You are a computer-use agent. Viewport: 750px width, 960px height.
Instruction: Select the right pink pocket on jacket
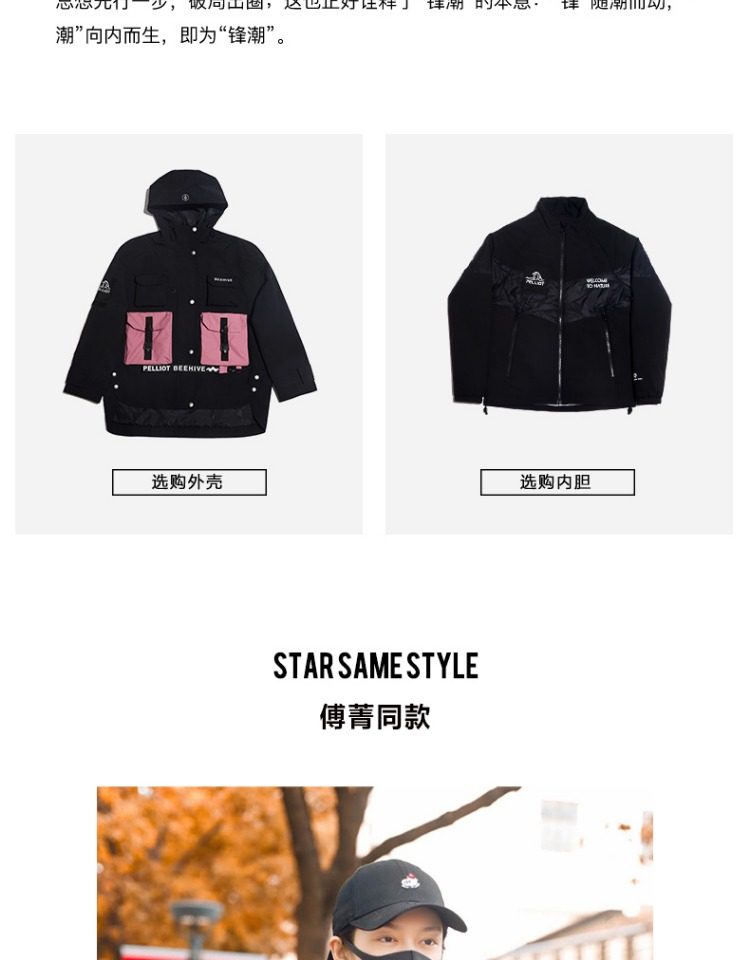tap(223, 338)
